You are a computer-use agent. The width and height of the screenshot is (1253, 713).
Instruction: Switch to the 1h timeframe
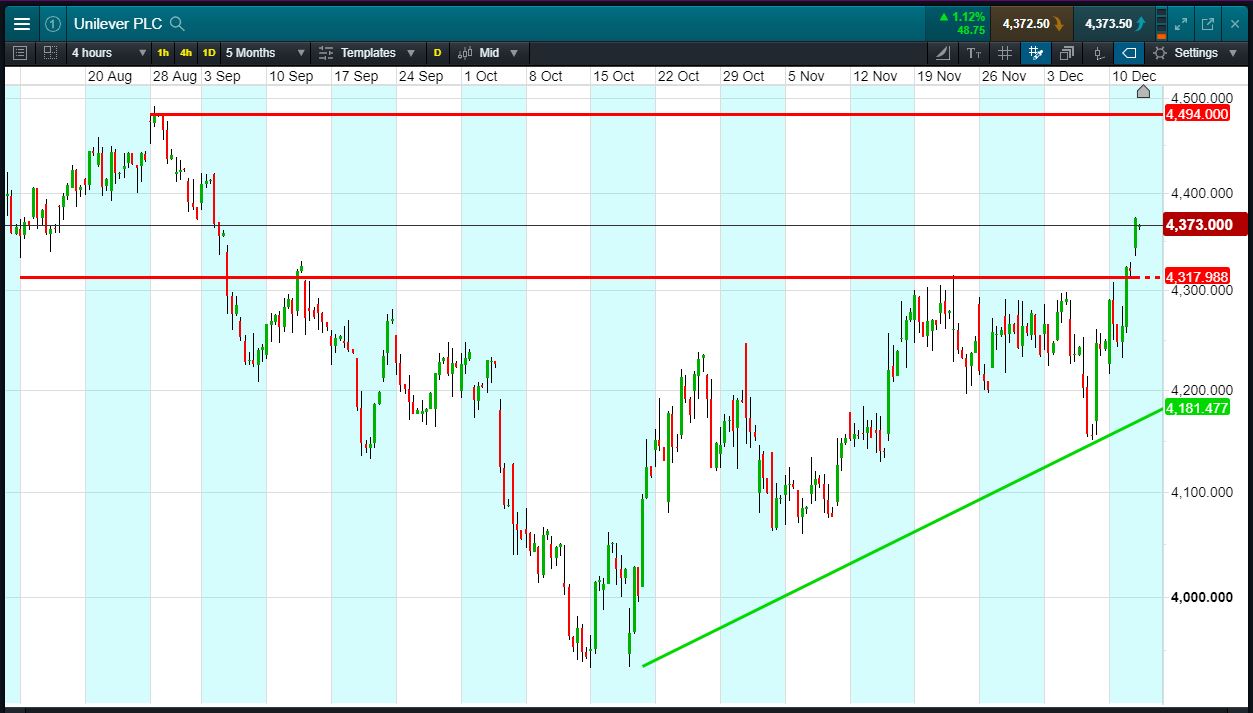163,53
